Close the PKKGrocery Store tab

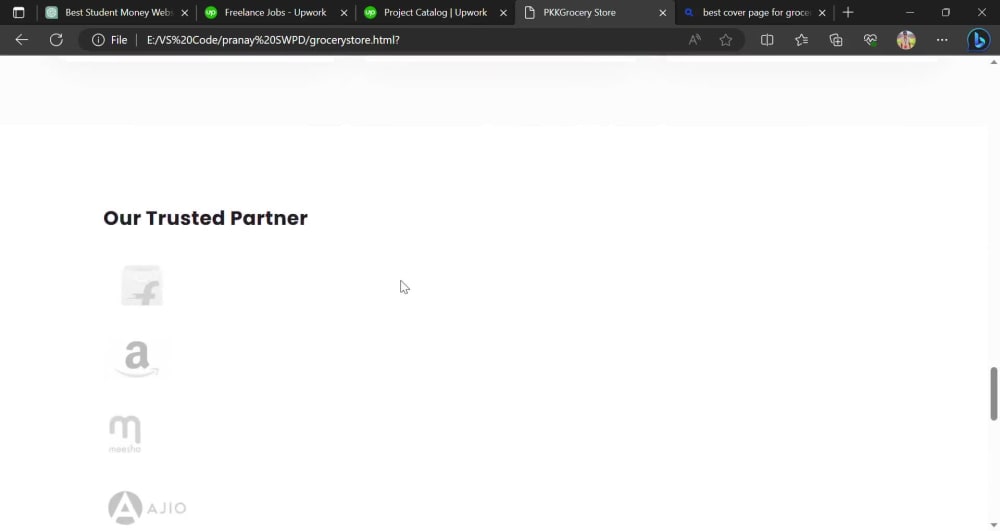click(663, 12)
